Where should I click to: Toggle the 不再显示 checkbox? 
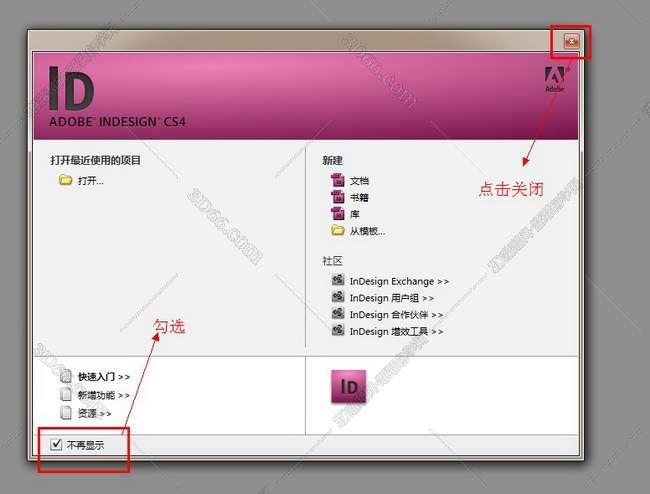click(x=56, y=444)
